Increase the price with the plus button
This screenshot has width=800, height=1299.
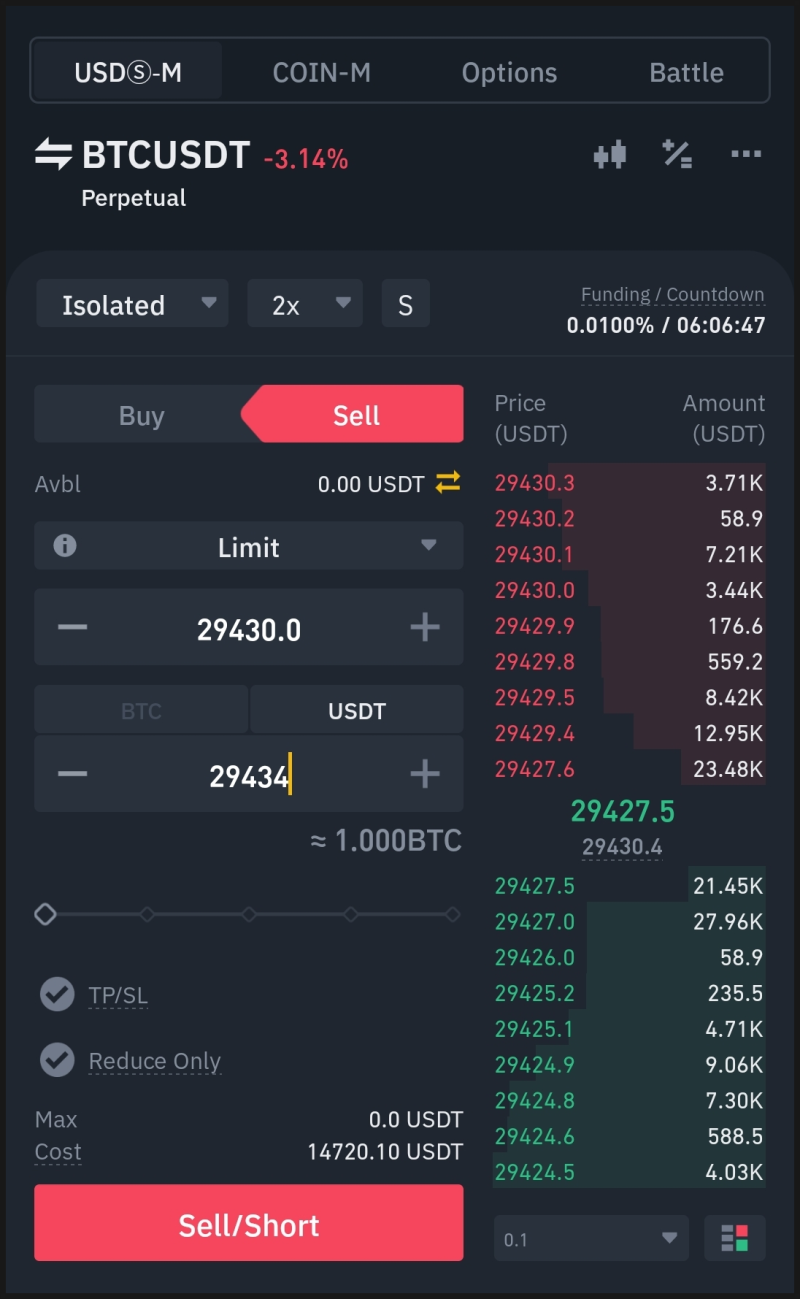pyautogui.click(x=425, y=628)
